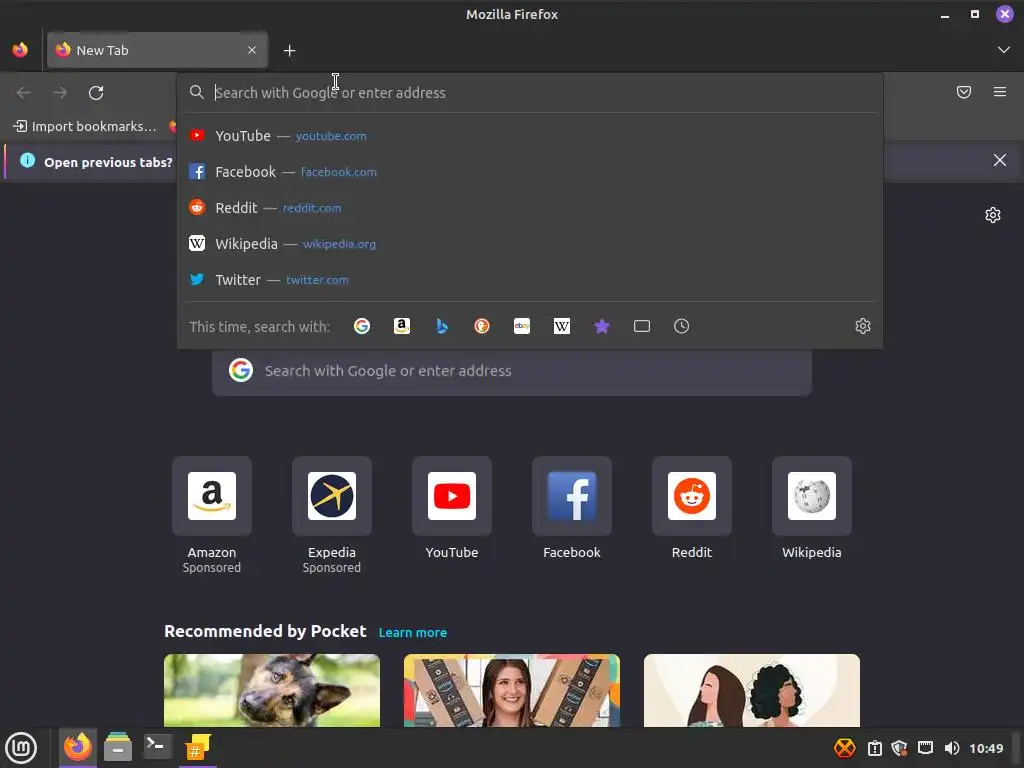Click the Save to Pocket icon

click(x=964, y=92)
